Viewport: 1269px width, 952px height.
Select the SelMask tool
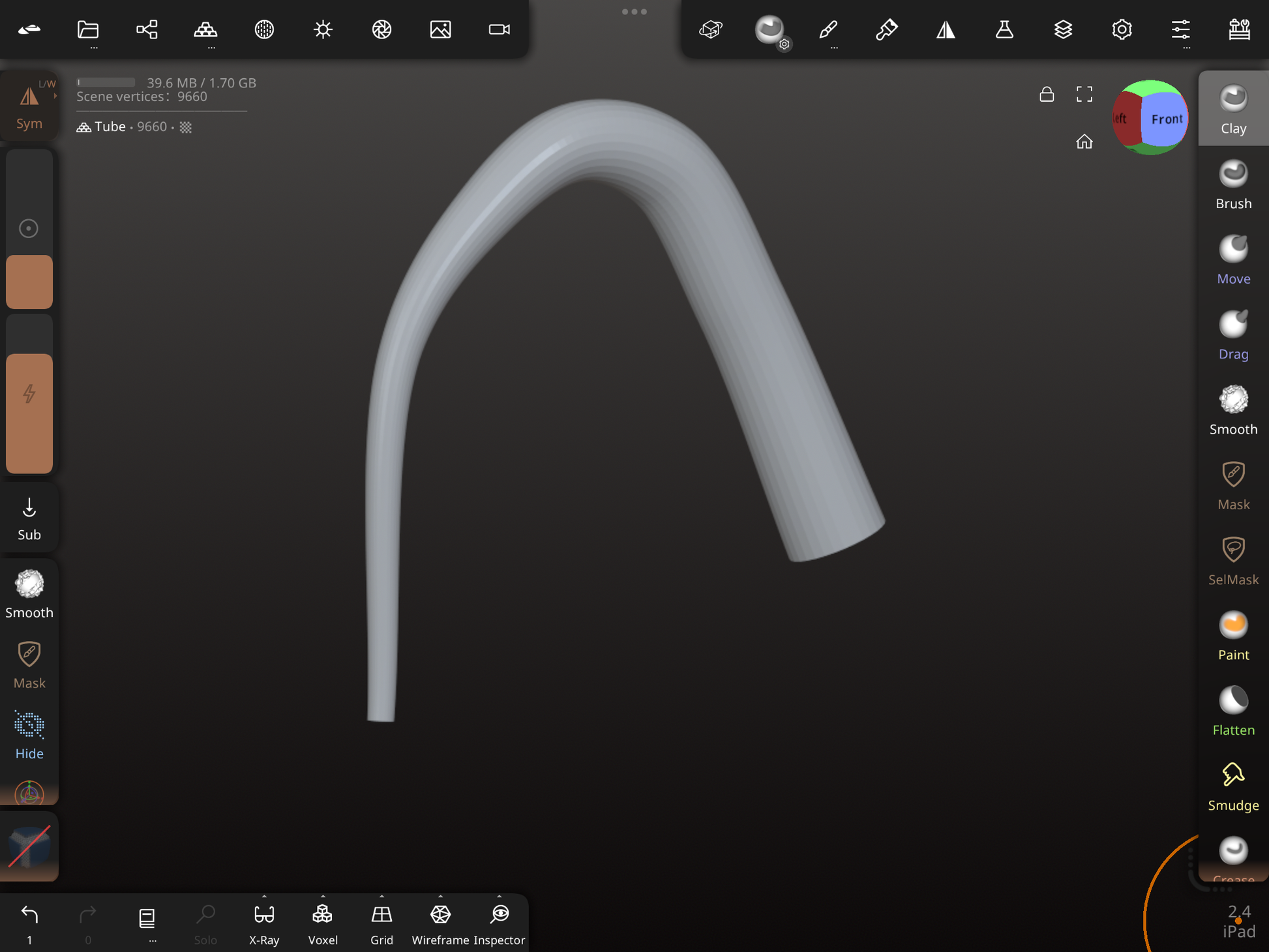(x=1232, y=561)
